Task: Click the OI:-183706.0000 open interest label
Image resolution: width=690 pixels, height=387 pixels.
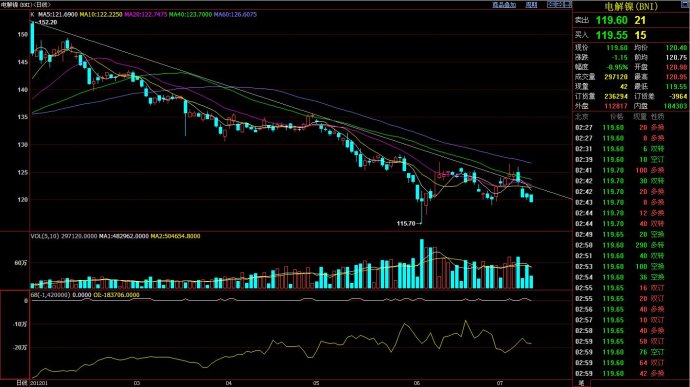Action: [x=117, y=295]
